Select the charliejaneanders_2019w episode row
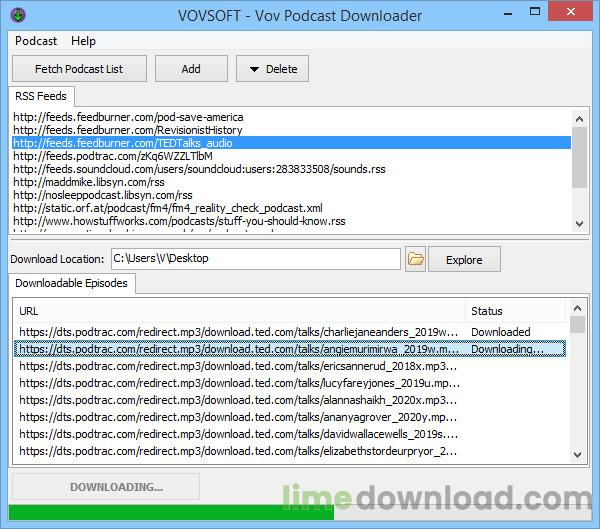Image resolution: width=600 pixels, height=529 pixels. 290,332
